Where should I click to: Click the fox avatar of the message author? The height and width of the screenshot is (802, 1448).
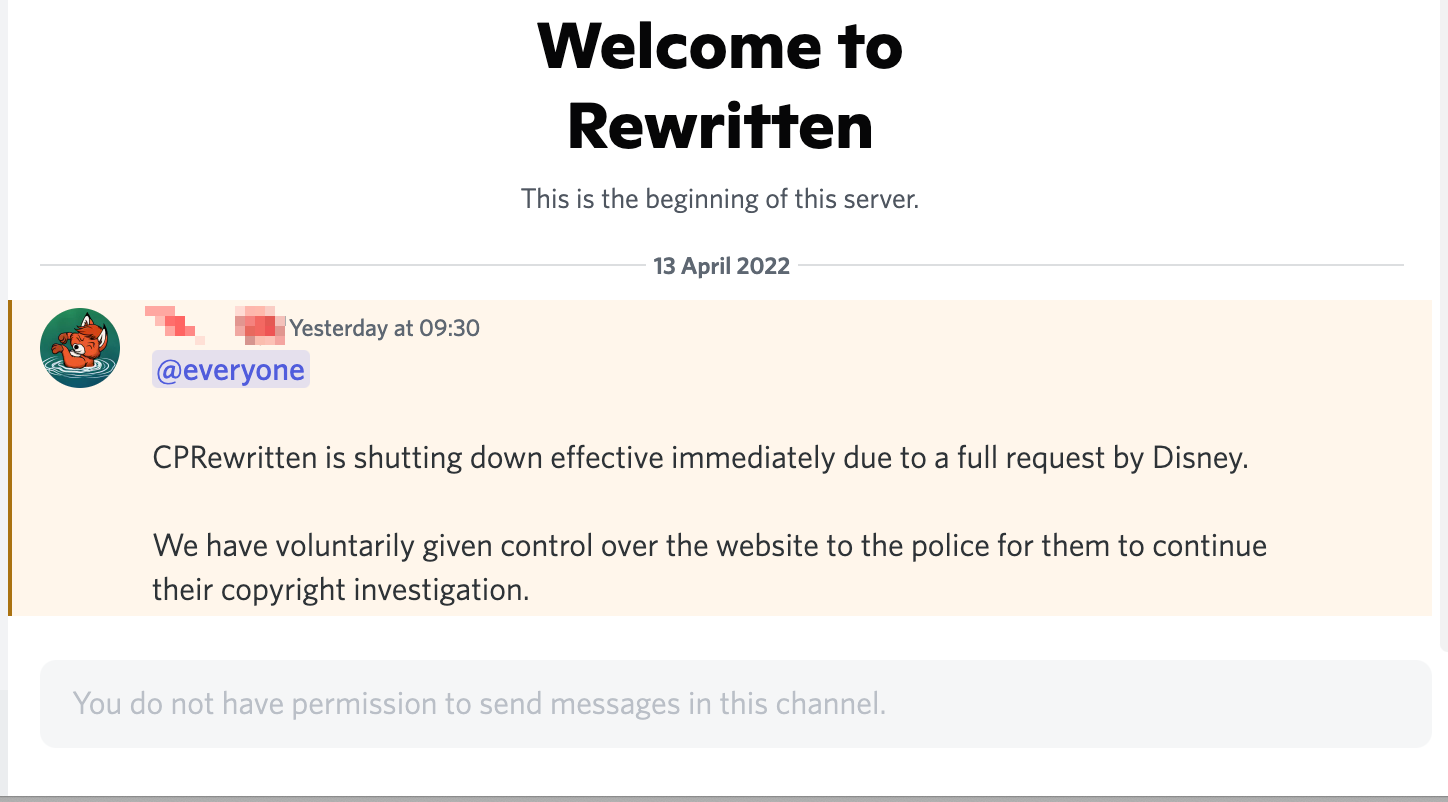click(x=80, y=347)
